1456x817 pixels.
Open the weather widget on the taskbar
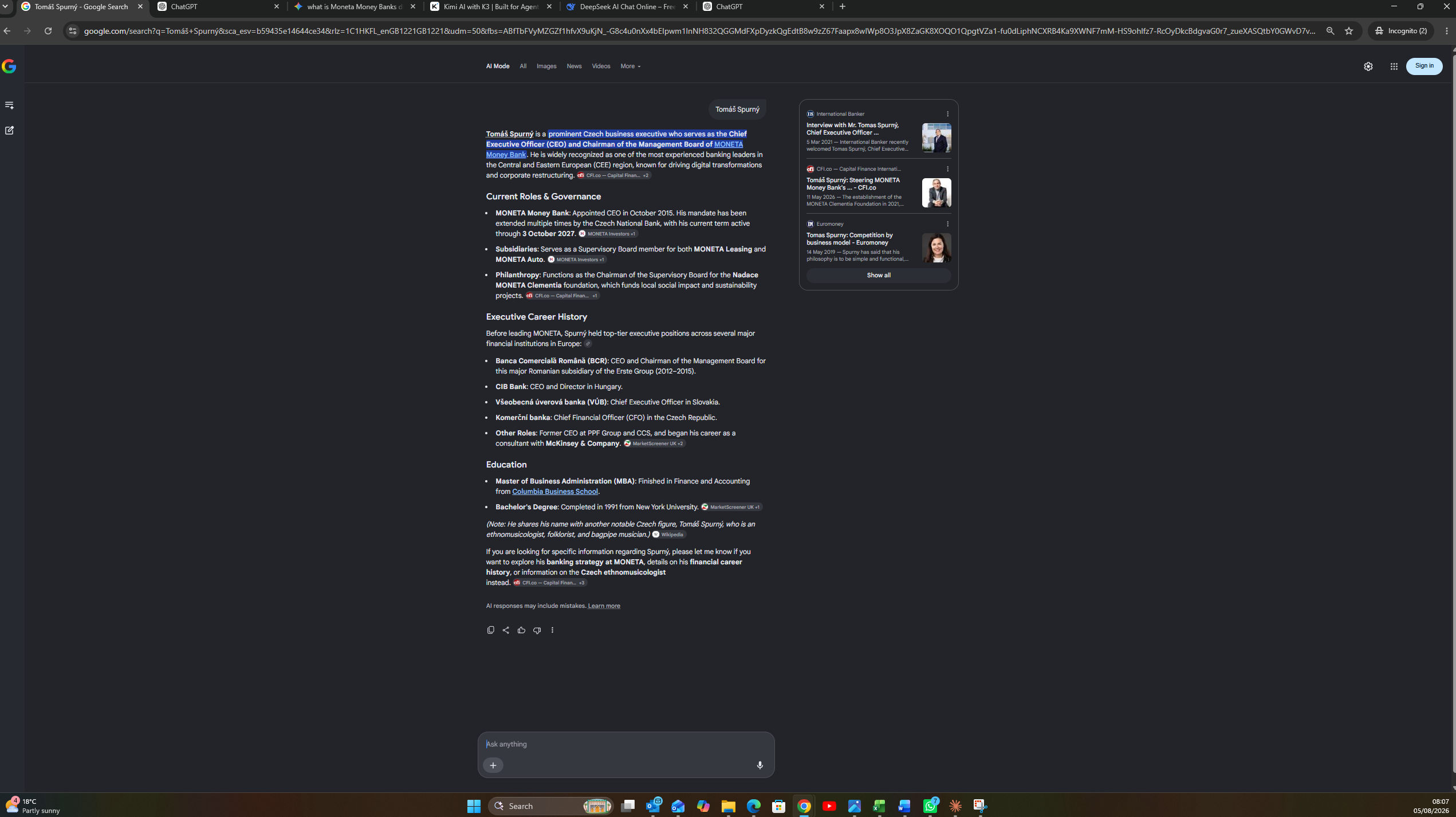click(33, 806)
